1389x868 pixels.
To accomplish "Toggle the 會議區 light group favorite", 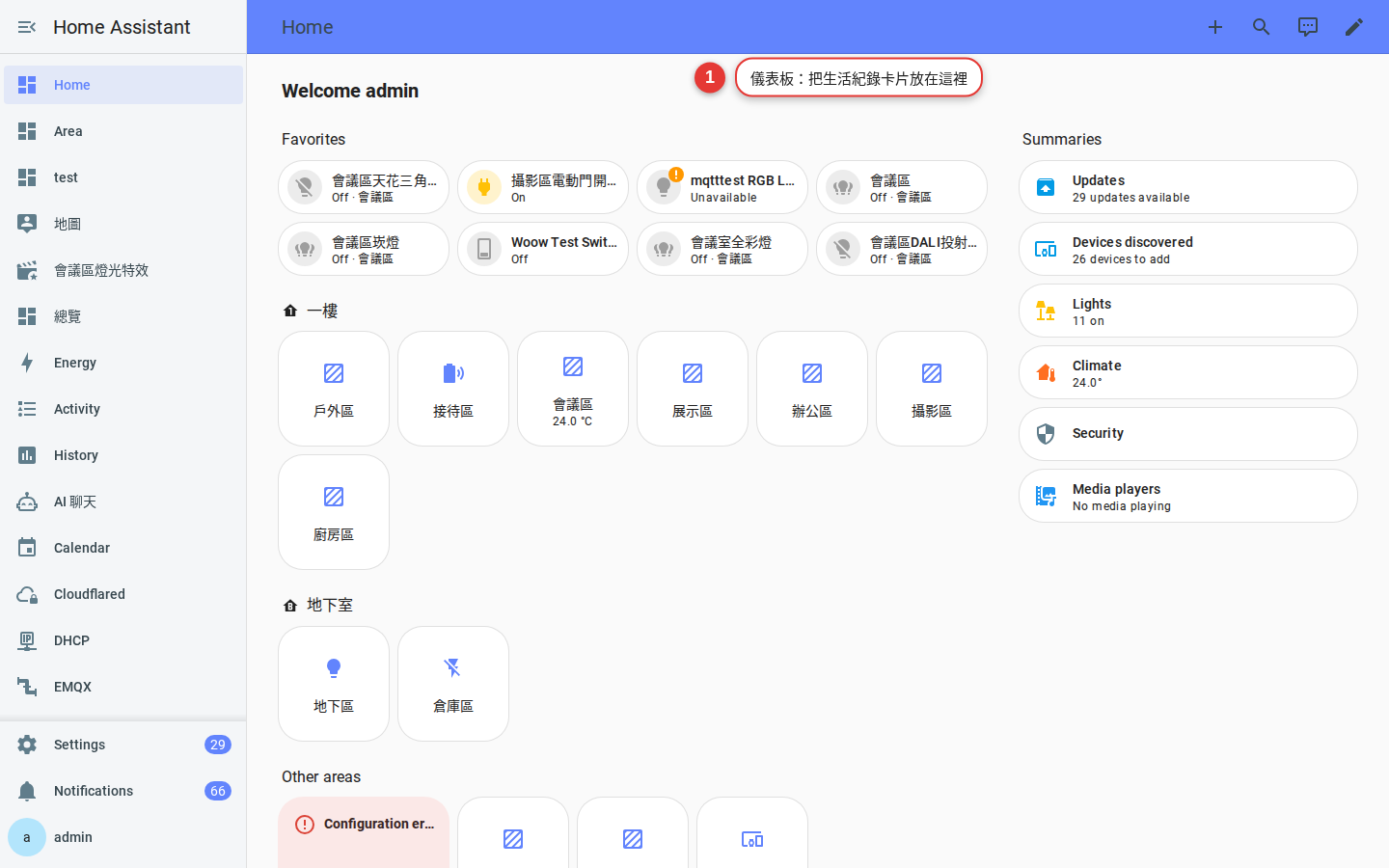I will pos(843,187).
